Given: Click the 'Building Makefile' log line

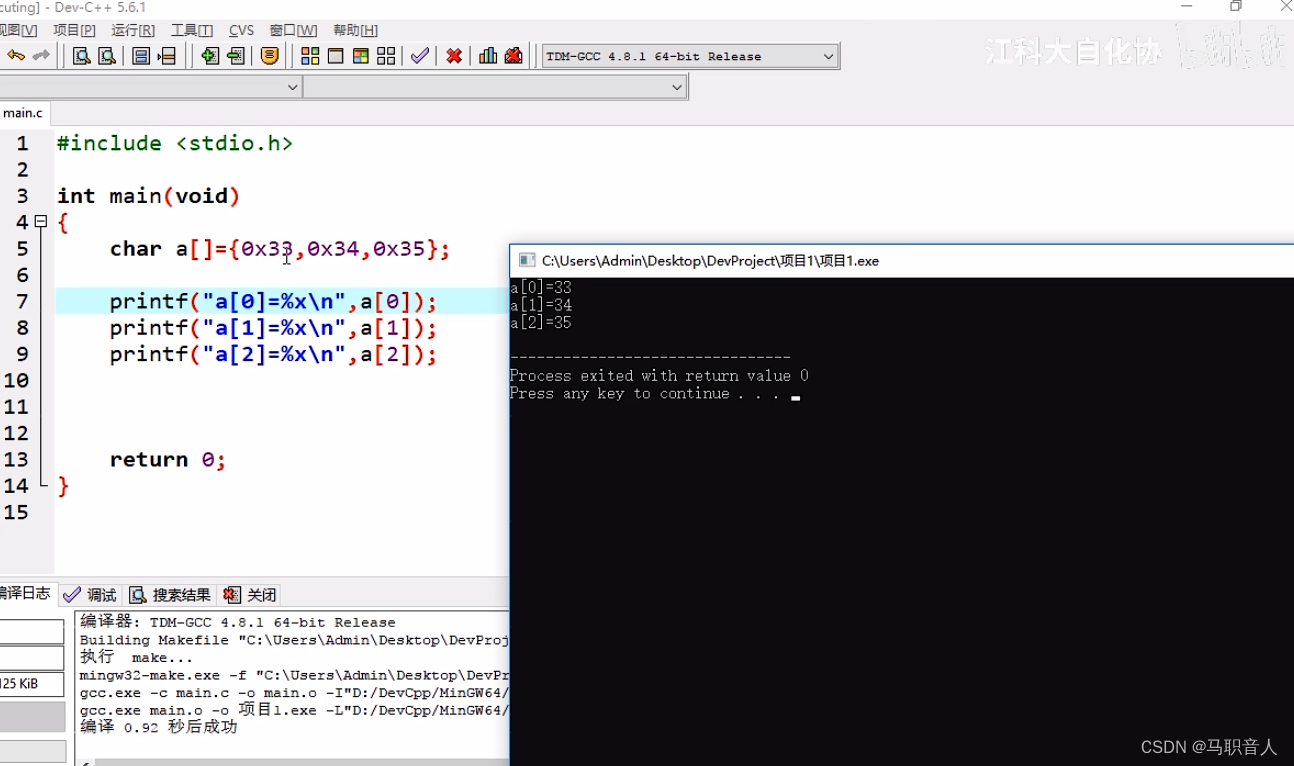Looking at the screenshot, I should tap(294, 640).
